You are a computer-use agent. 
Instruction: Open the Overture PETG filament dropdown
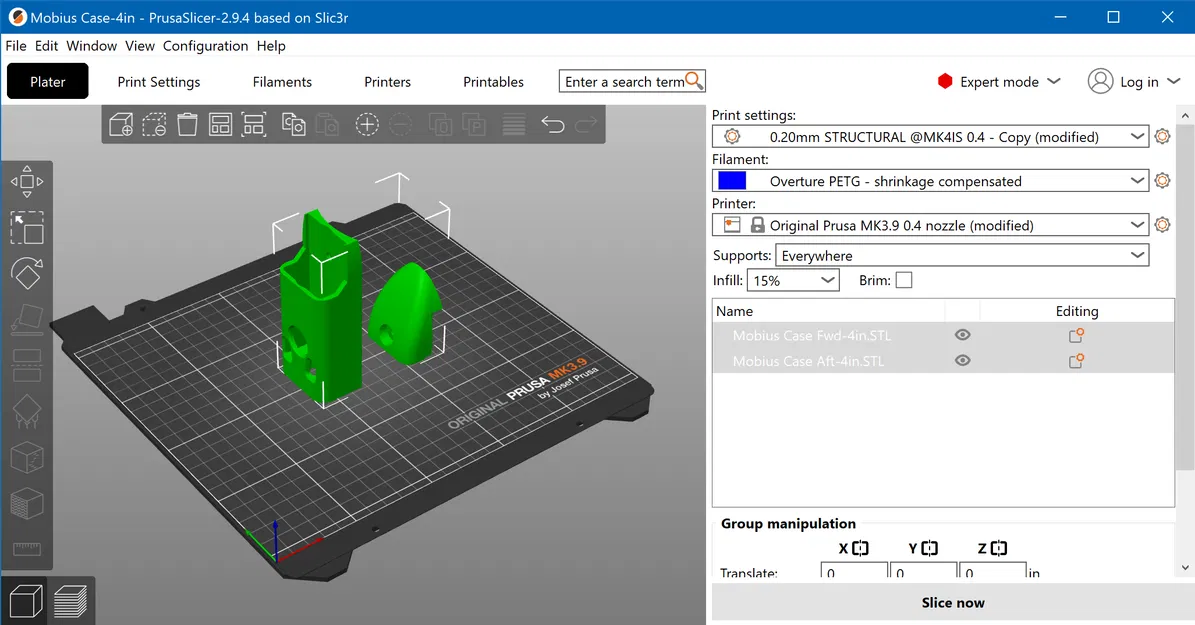coord(931,181)
